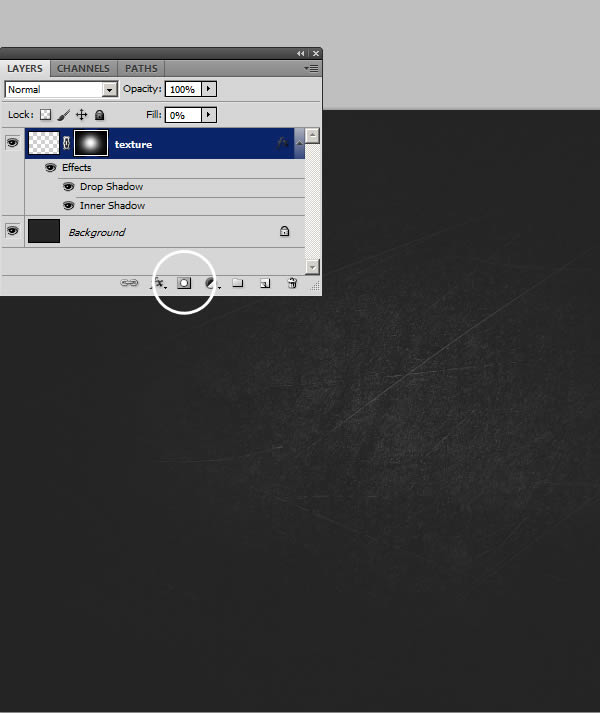Toggle Inner Shadow effect visibility
This screenshot has height=713, width=600.
tap(69, 206)
